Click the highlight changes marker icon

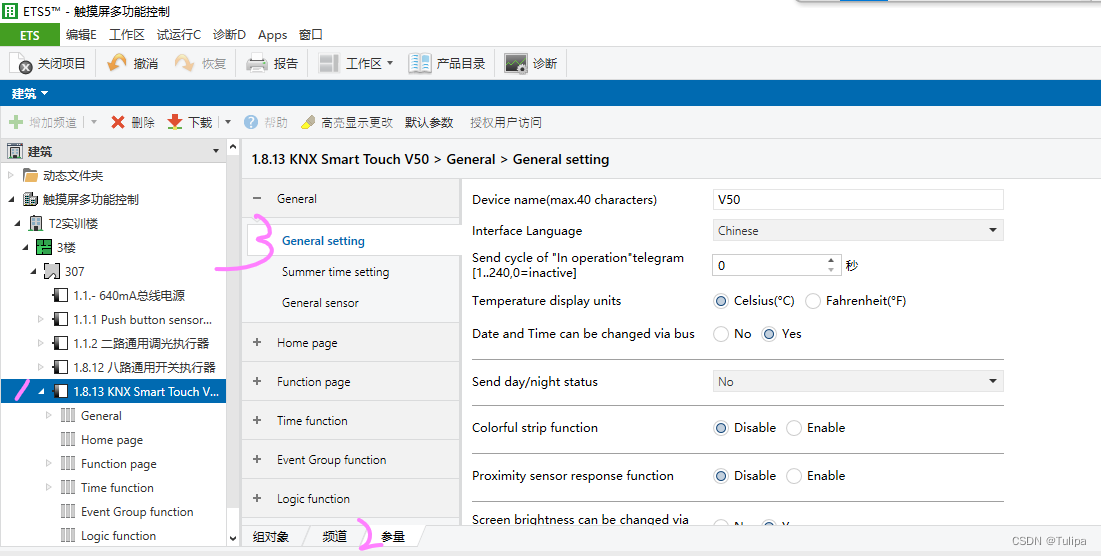(308, 122)
